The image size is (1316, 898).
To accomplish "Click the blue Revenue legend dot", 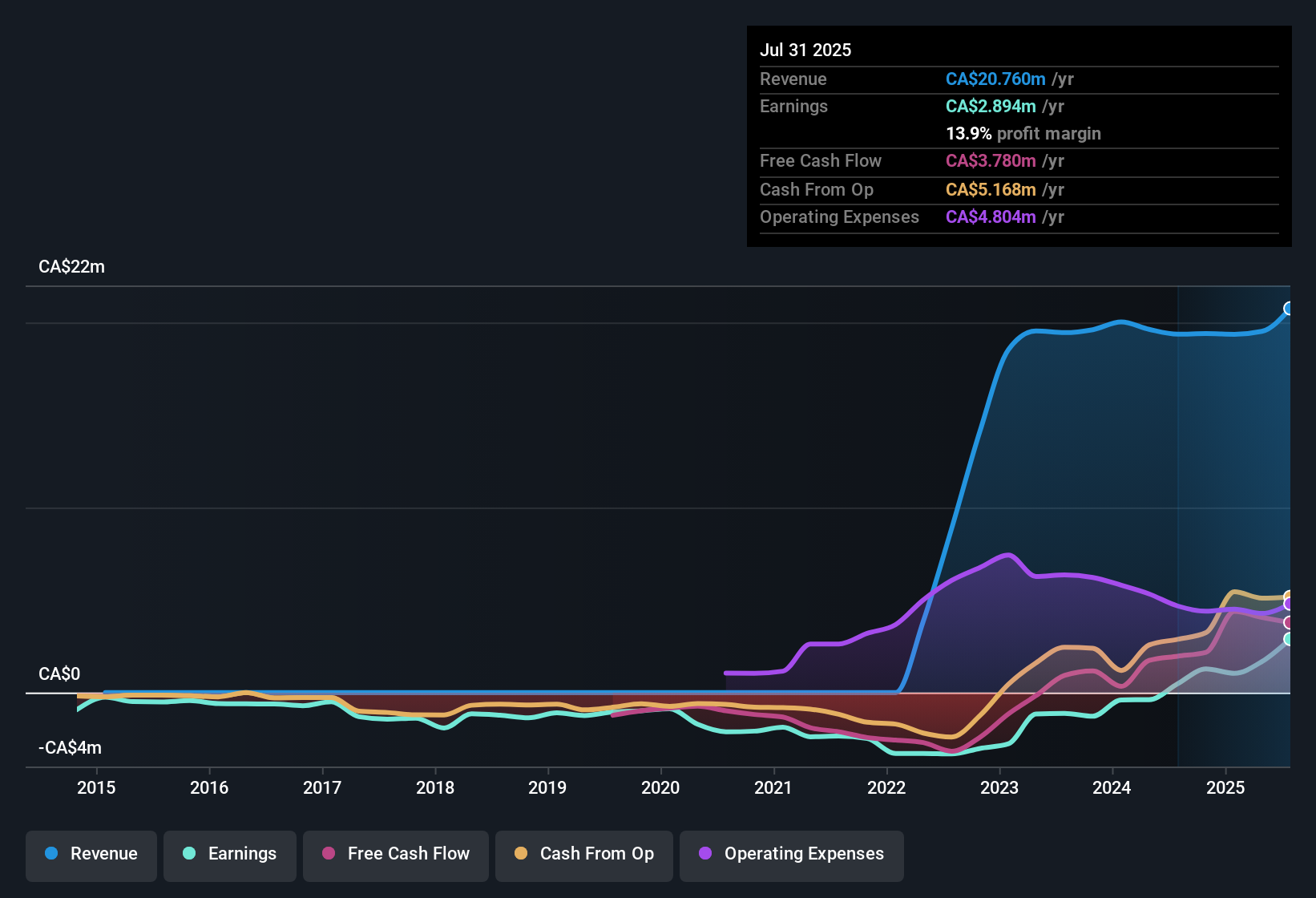I will tap(51, 854).
